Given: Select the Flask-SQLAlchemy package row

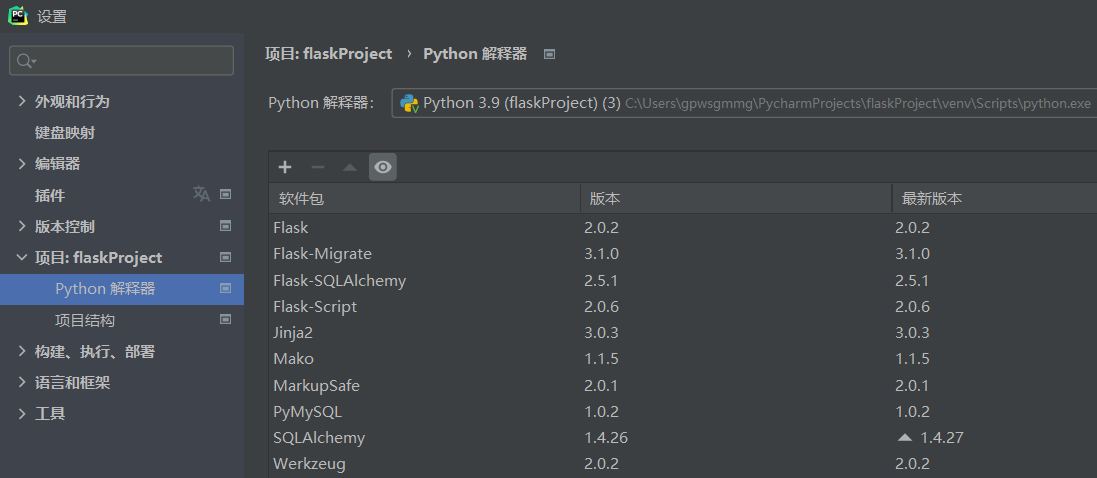Looking at the screenshot, I should pyautogui.click(x=683, y=281).
